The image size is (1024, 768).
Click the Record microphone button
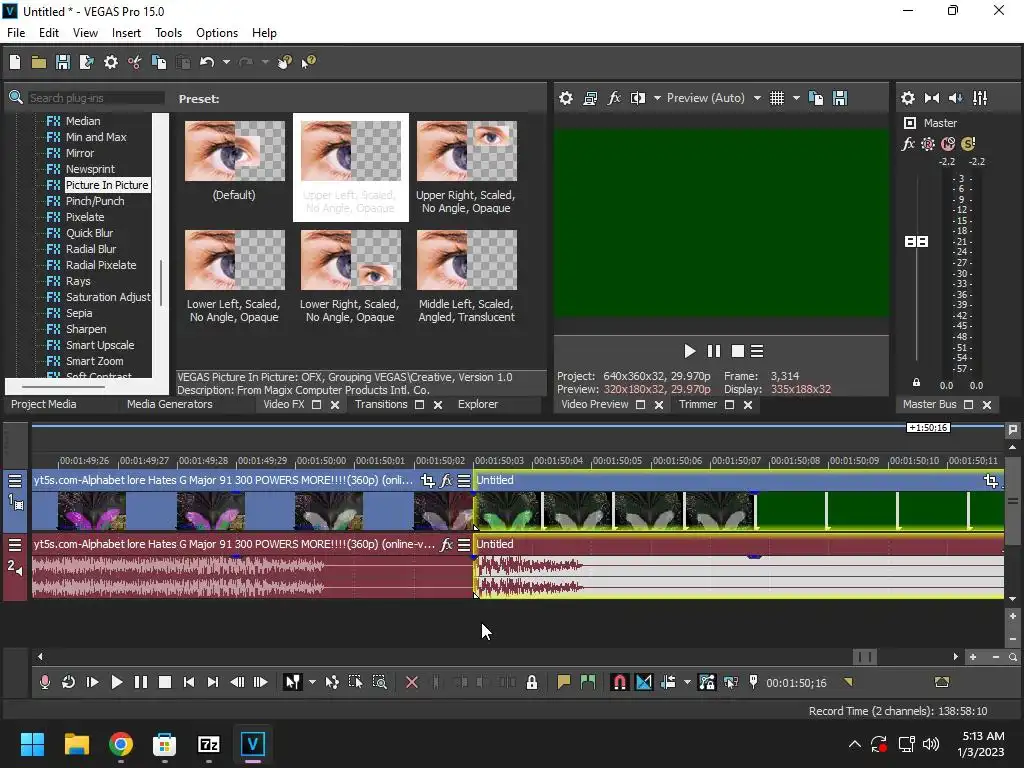pyautogui.click(x=44, y=682)
